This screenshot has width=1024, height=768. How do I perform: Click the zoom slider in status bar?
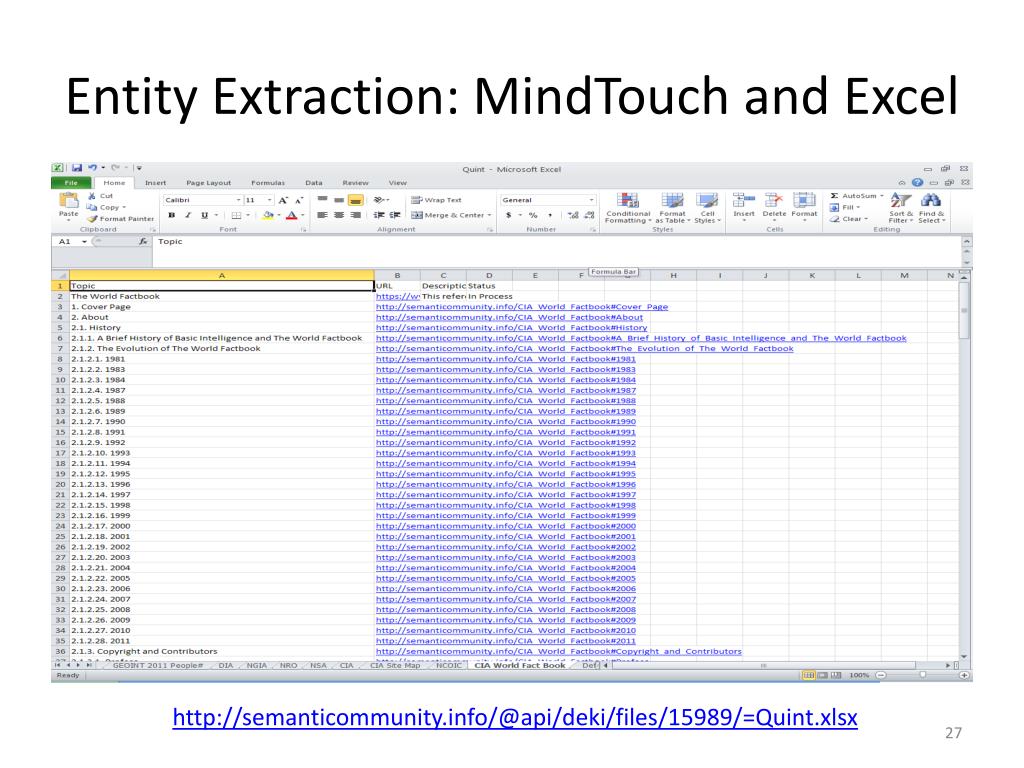pos(921,675)
